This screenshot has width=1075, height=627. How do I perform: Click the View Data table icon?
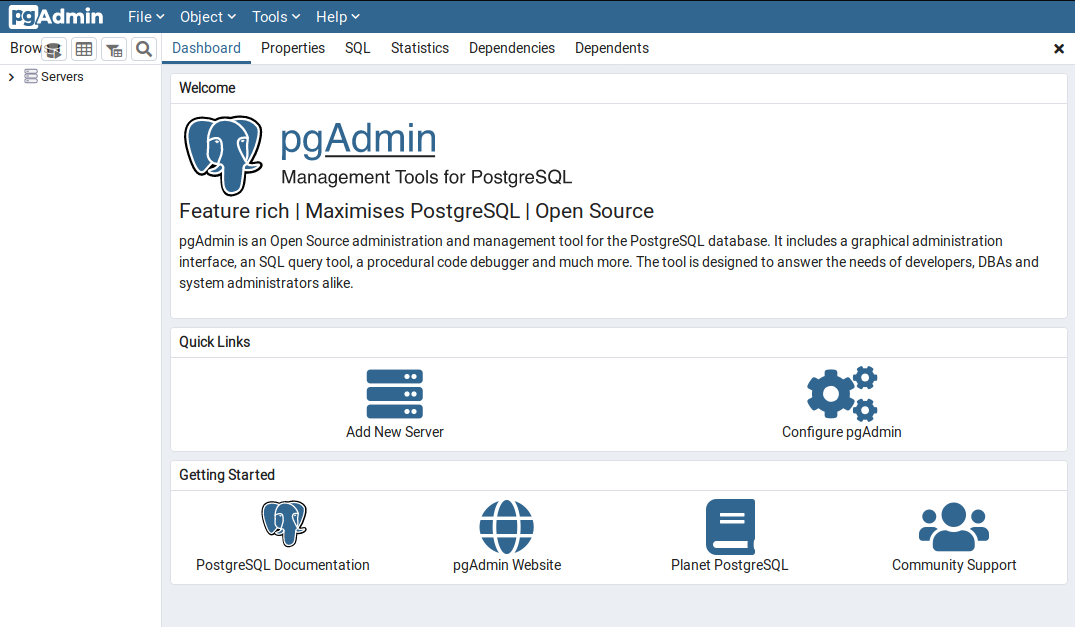coord(84,49)
